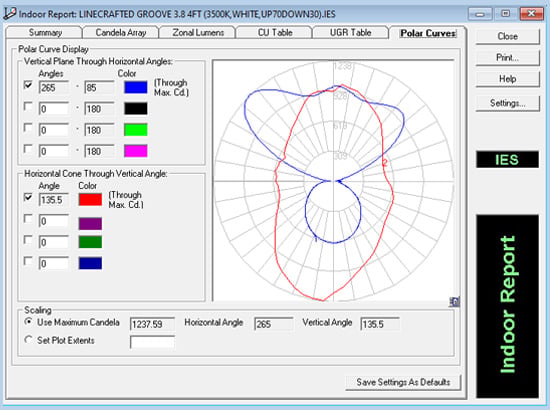Click the magenta color swatch
The image size is (550, 410).
click(136, 151)
